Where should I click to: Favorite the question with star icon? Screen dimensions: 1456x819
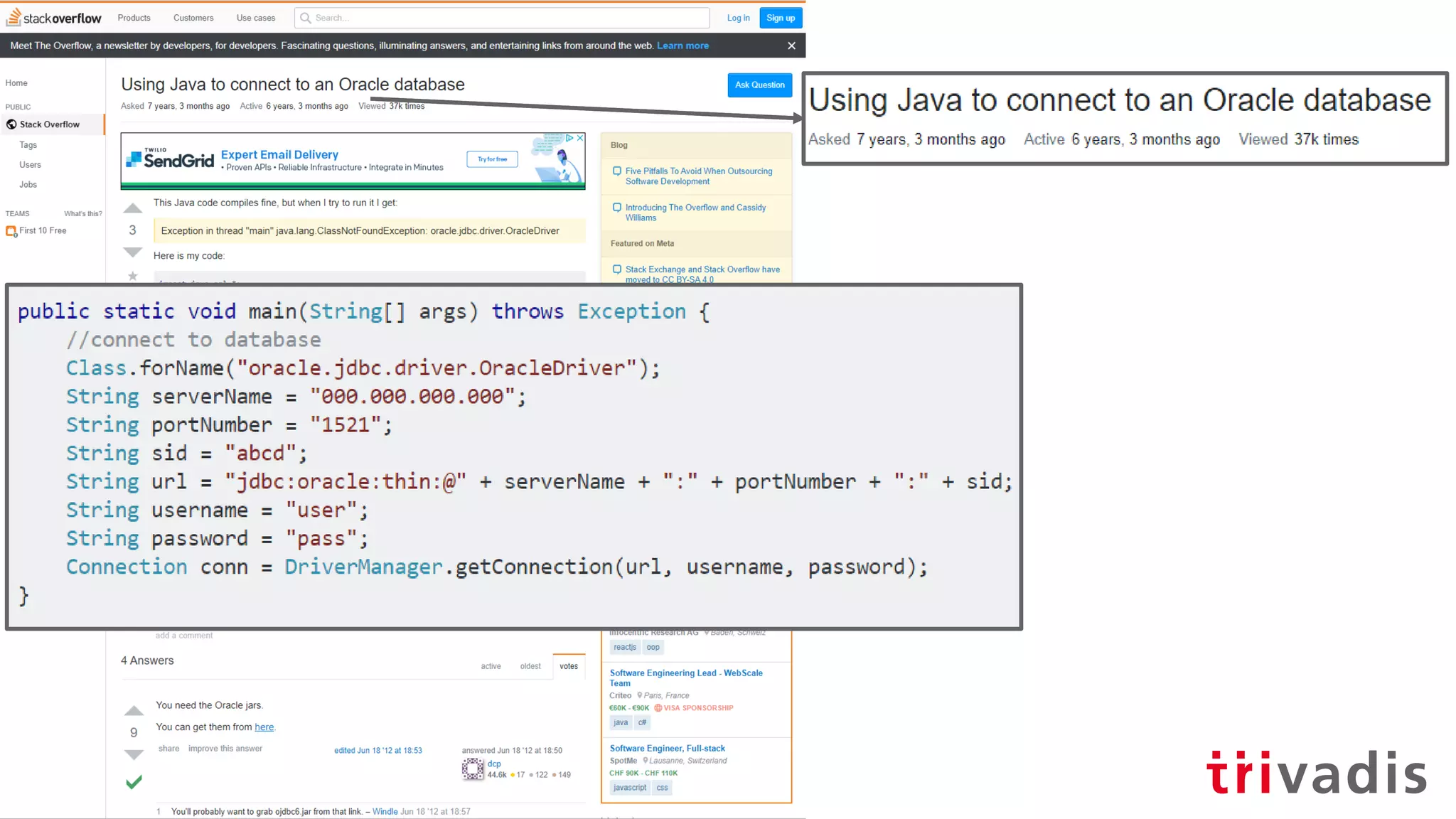pyautogui.click(x=133, y=276)
